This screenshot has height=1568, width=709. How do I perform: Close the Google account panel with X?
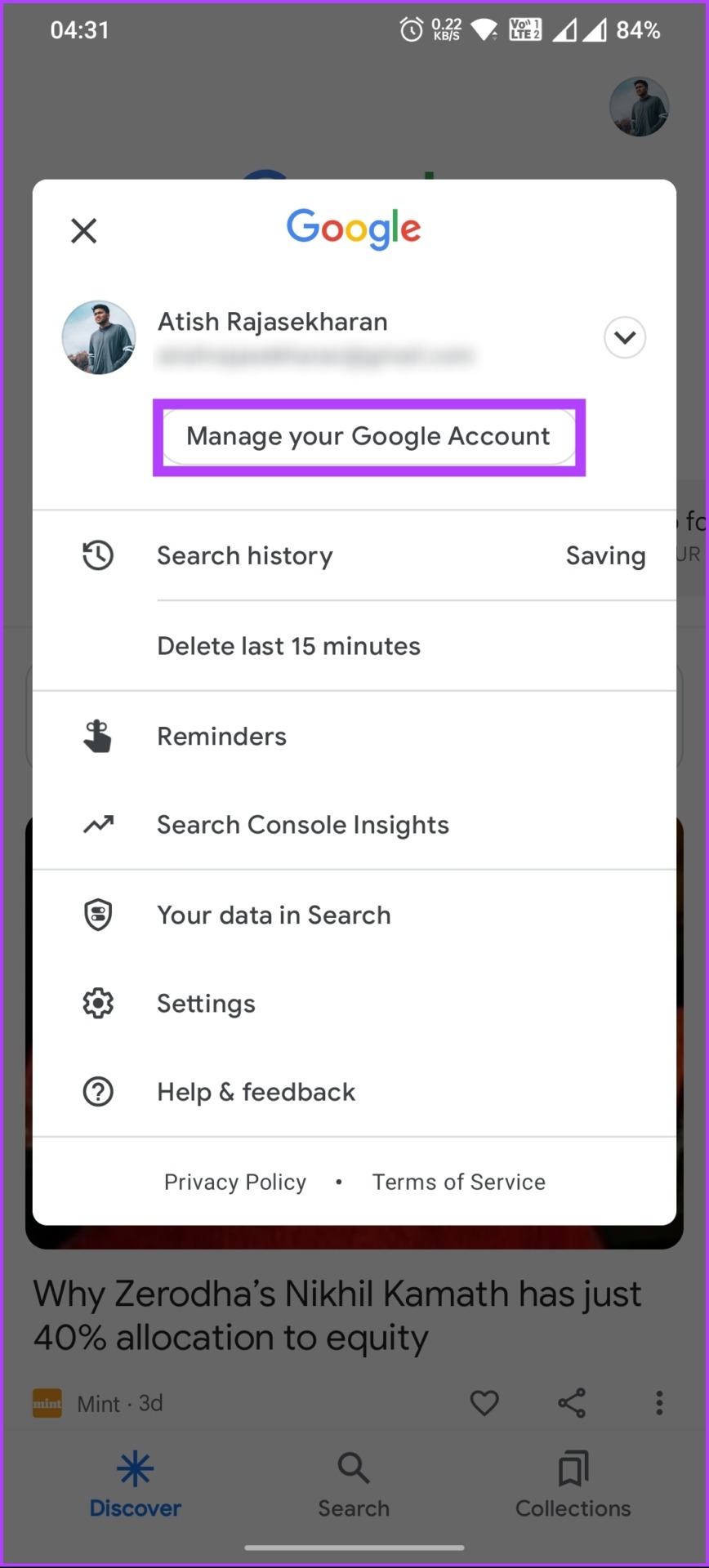pyautogui.click(x=83, y=230)
